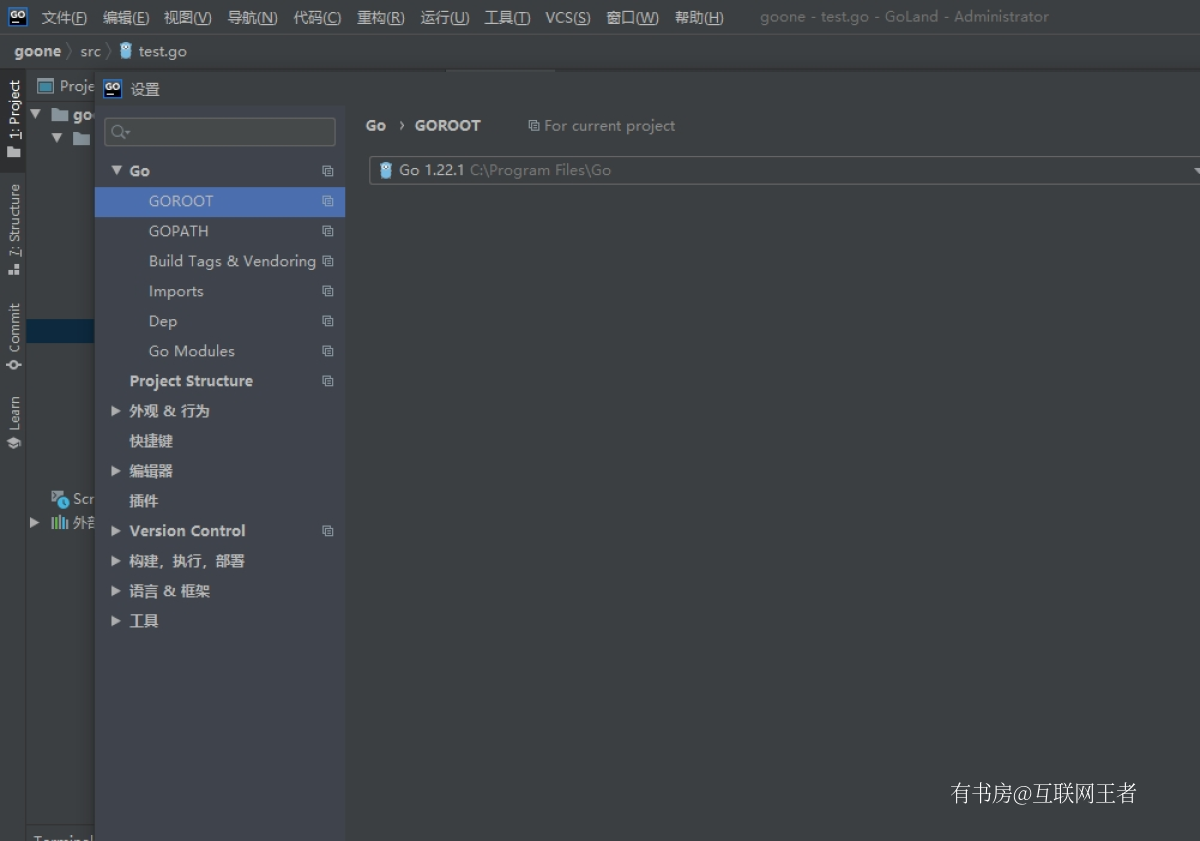Viewport: 1200px width, 841px height.
Task: Open the 帮助(H) menu
Action: 699,18
